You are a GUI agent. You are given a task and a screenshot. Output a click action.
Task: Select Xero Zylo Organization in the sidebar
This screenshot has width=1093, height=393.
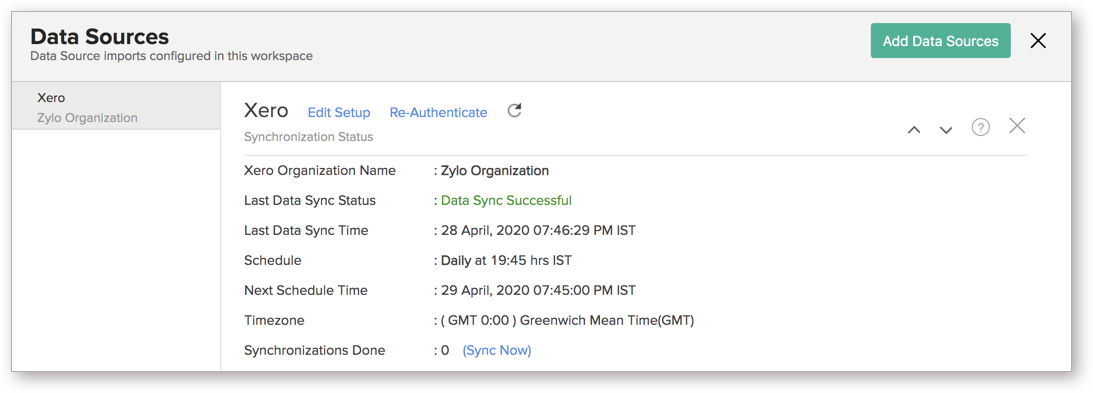116,107
